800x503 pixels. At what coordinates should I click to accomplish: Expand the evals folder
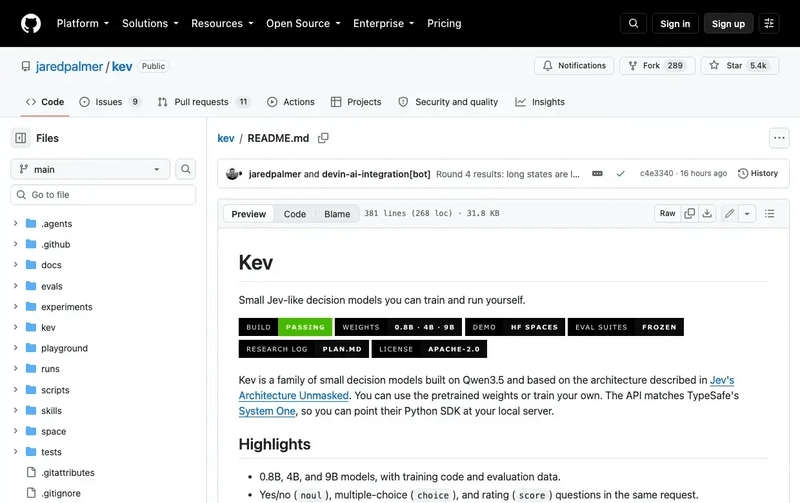click(15, 286)
